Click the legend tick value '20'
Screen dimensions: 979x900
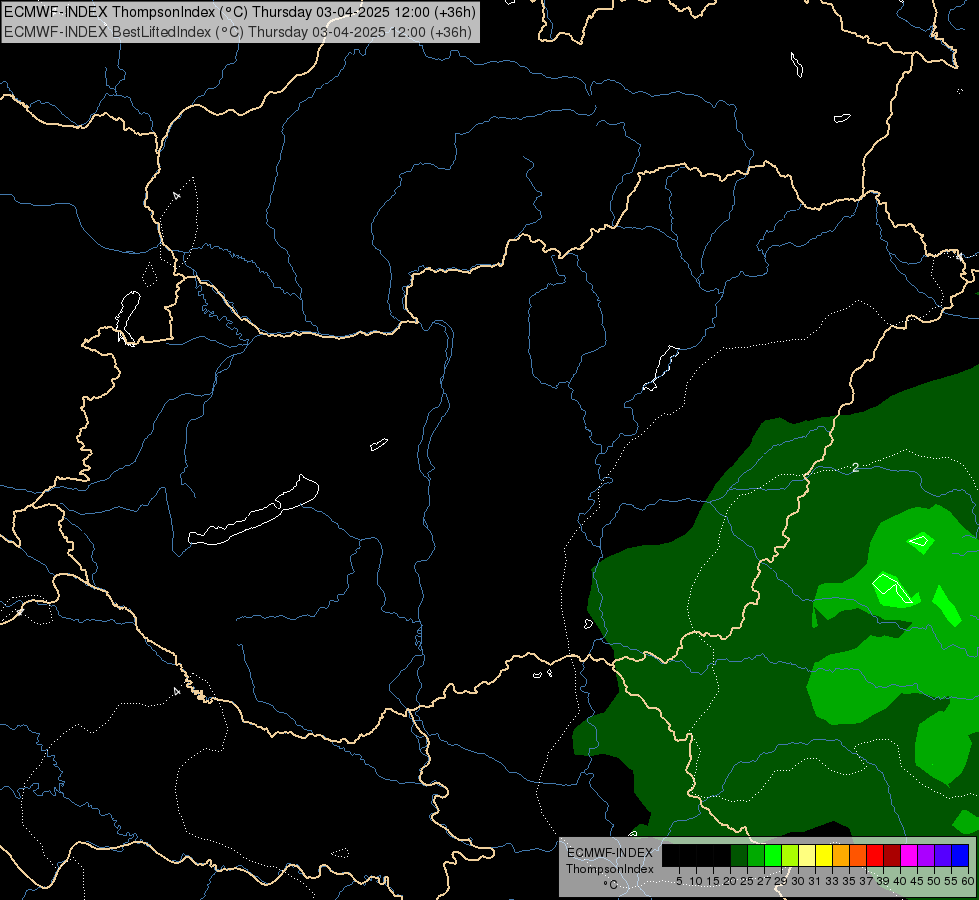coord(731,881)
